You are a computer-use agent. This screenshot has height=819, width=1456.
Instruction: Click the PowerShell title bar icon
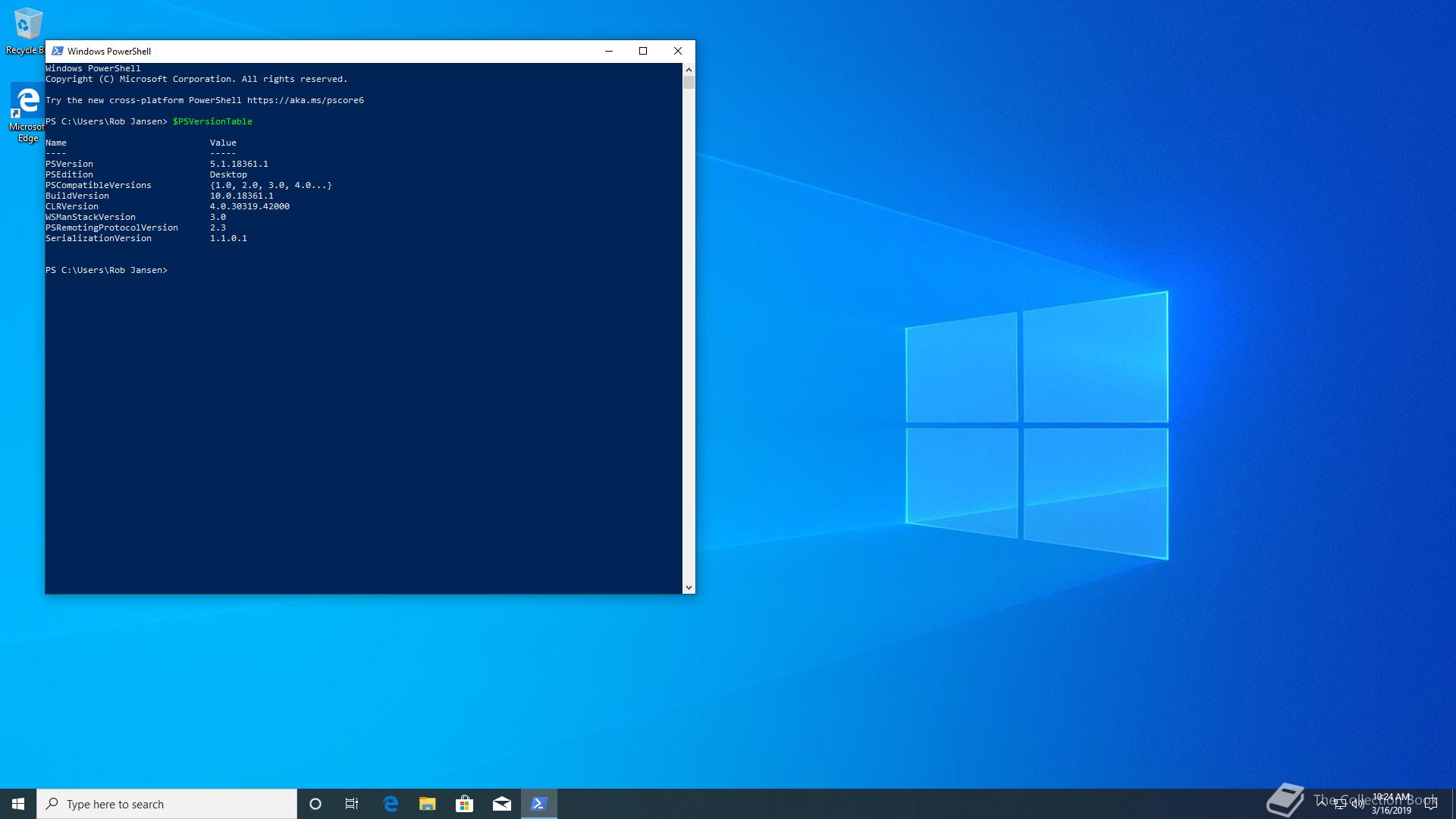point(57,51)
